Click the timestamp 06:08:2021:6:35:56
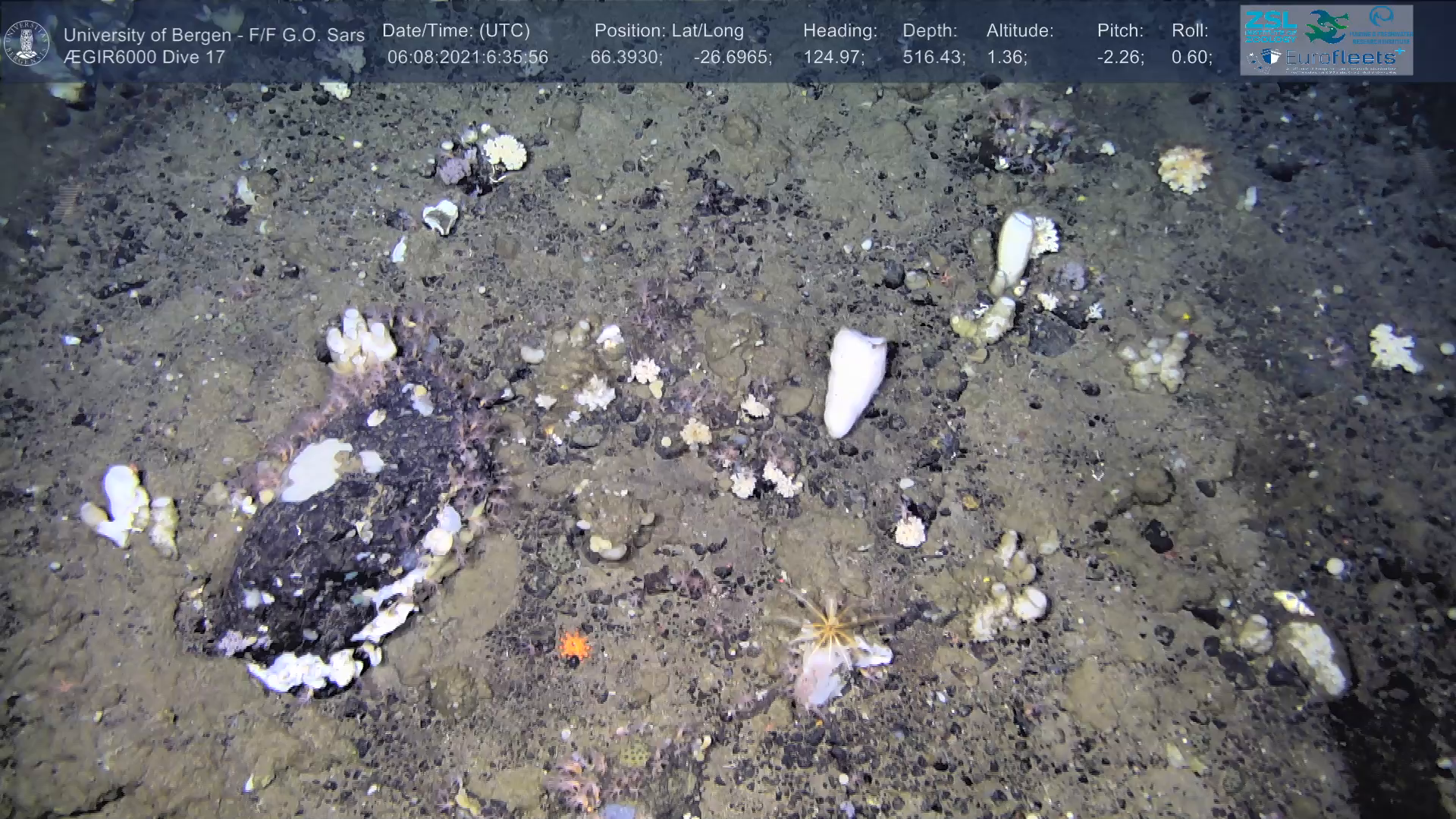This screenshot has width=1456, height=819. point(467,58)
